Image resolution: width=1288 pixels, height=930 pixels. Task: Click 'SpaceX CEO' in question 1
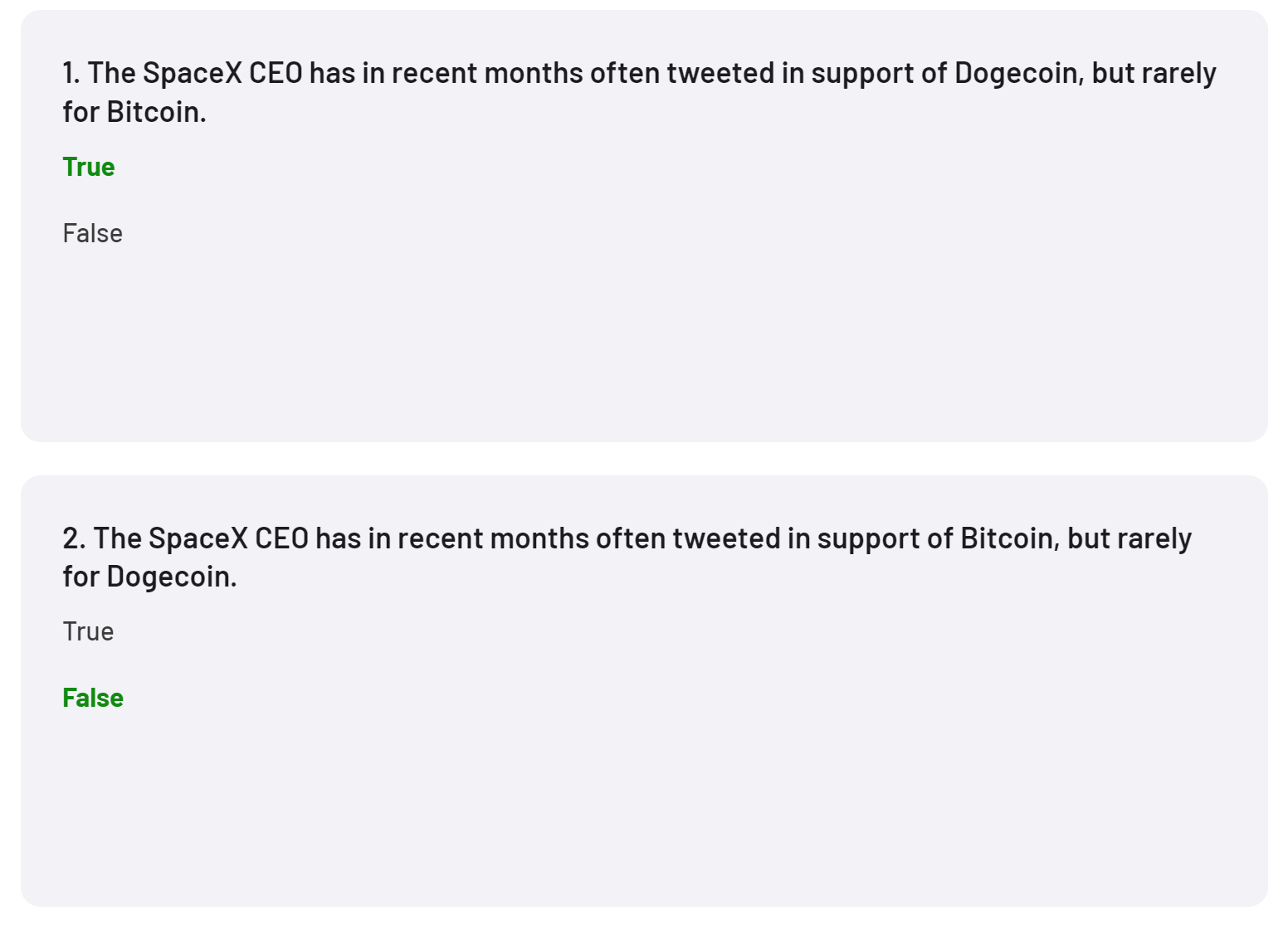(222, 74)
